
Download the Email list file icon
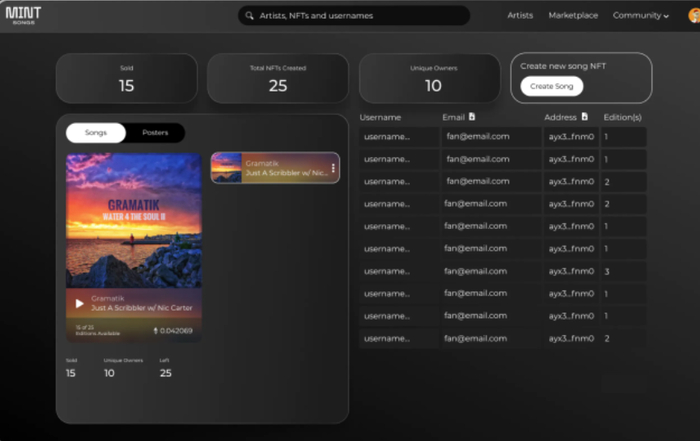pyautogui.click(x=472, y=117)
